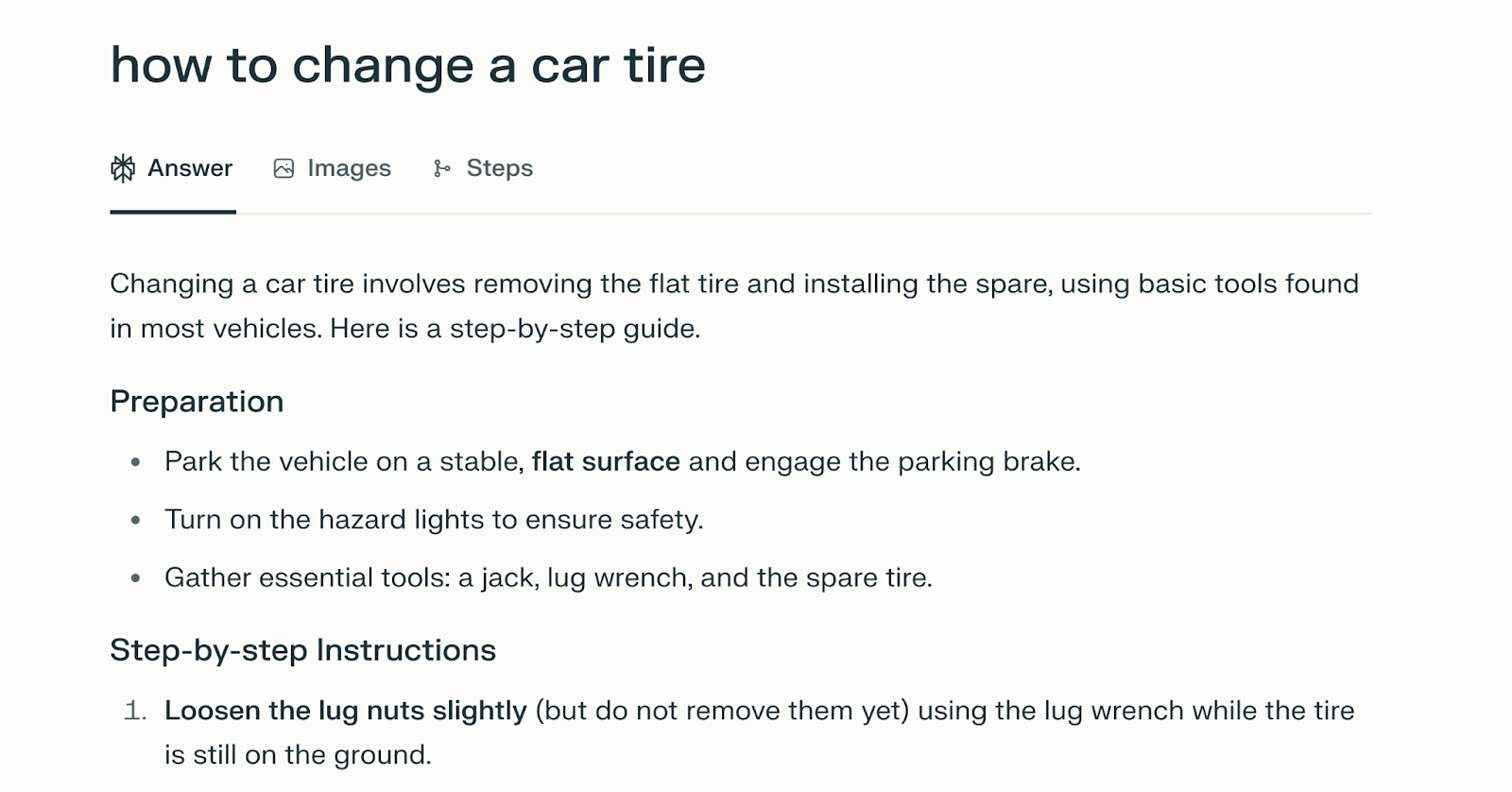Screen dimensions: 1512x792
Task: Select the Answer tab
Action: tap(173, 167)
